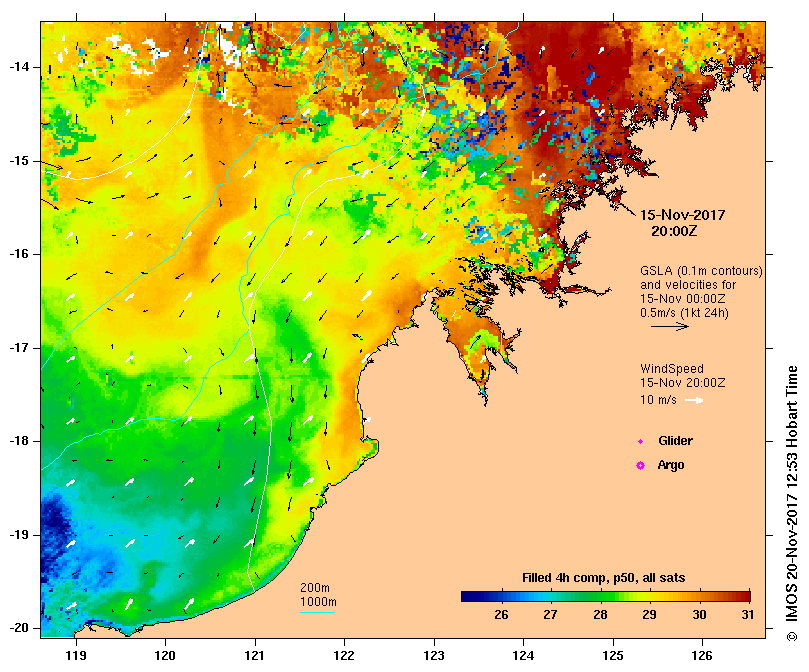
Task: Click the Argo label
Action: [x=671, y=465]
